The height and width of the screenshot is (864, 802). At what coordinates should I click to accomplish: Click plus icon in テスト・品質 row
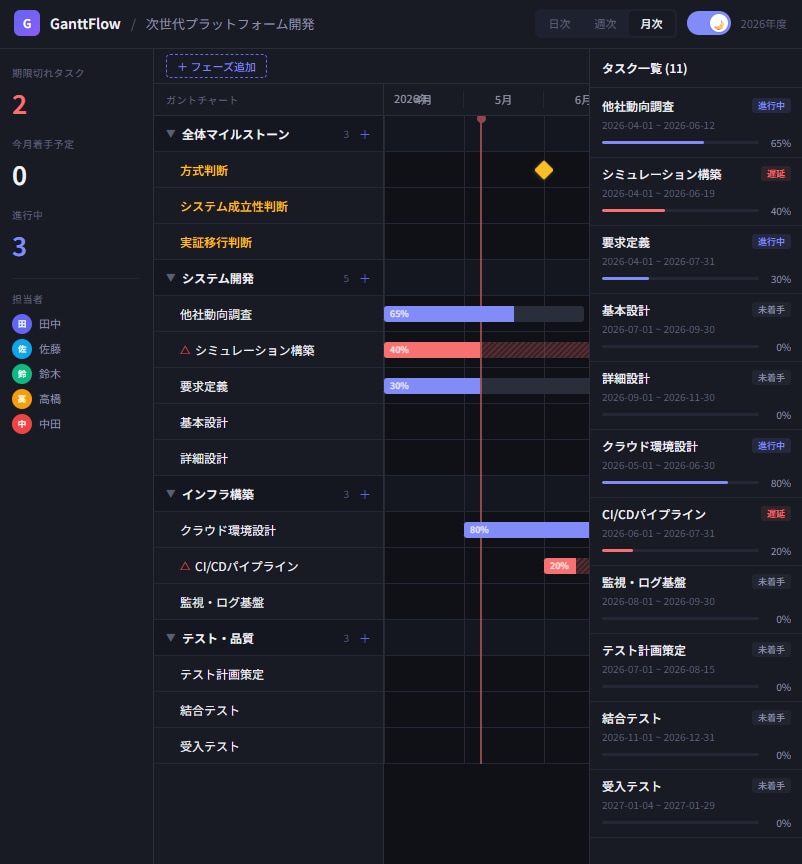(365, 638)
